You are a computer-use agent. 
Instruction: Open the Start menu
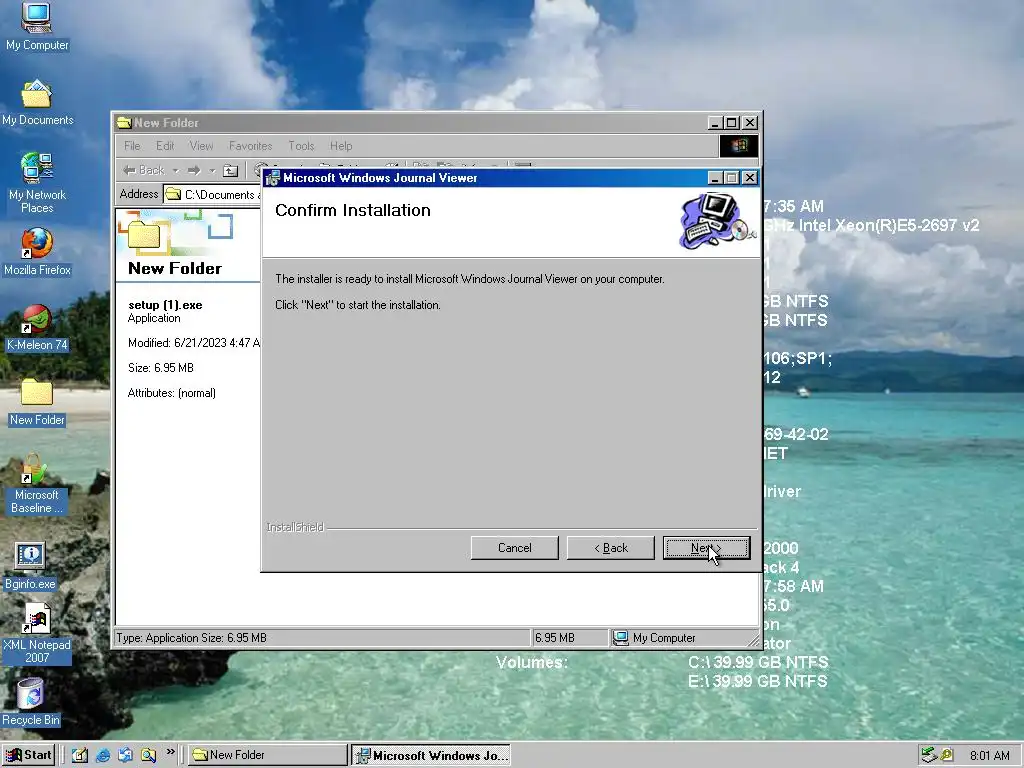[x=28, y=755]
